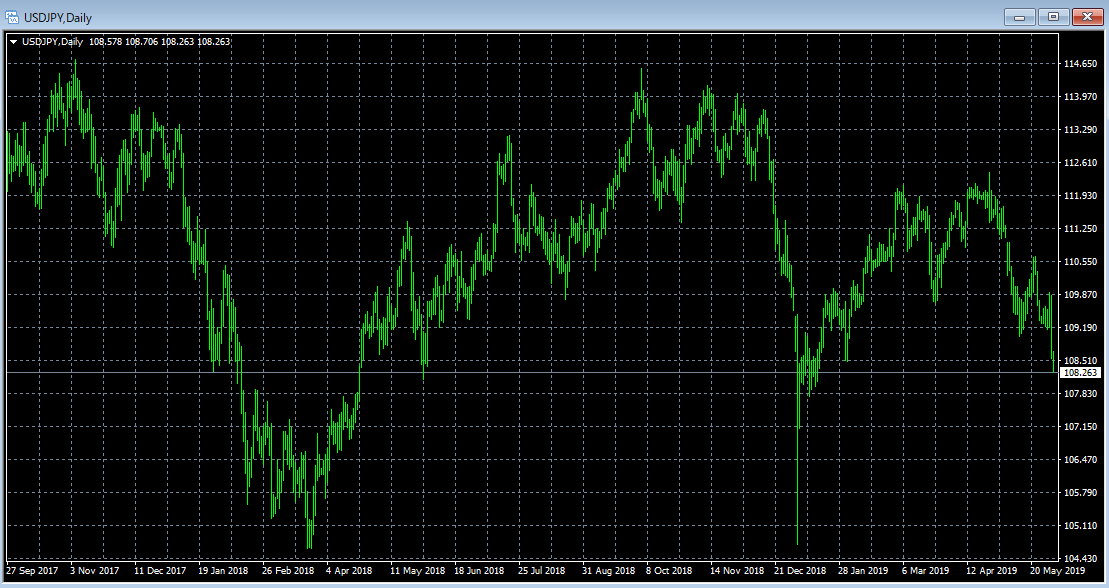
Task: Select the open price value 108.578
Action: click(105, 42)
